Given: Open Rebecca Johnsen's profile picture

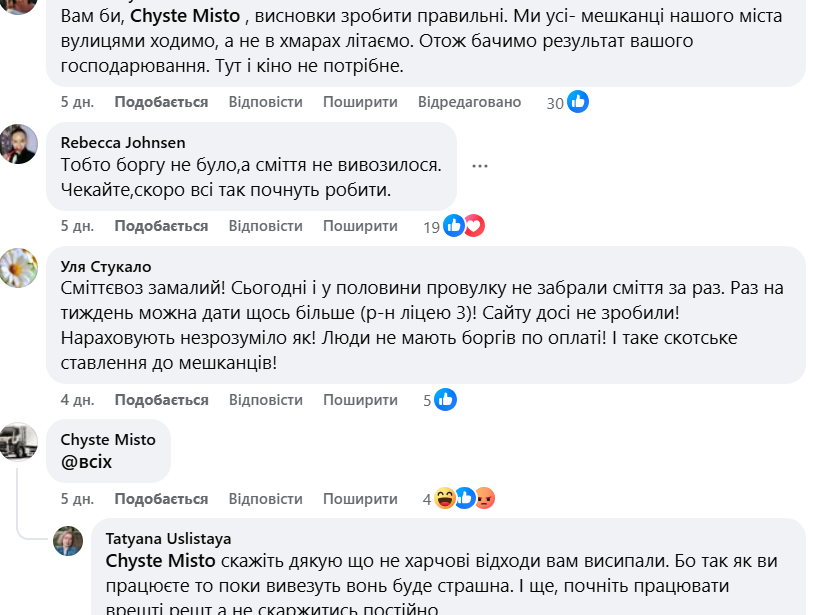Looking at the screenshot, I should [18, 145].
